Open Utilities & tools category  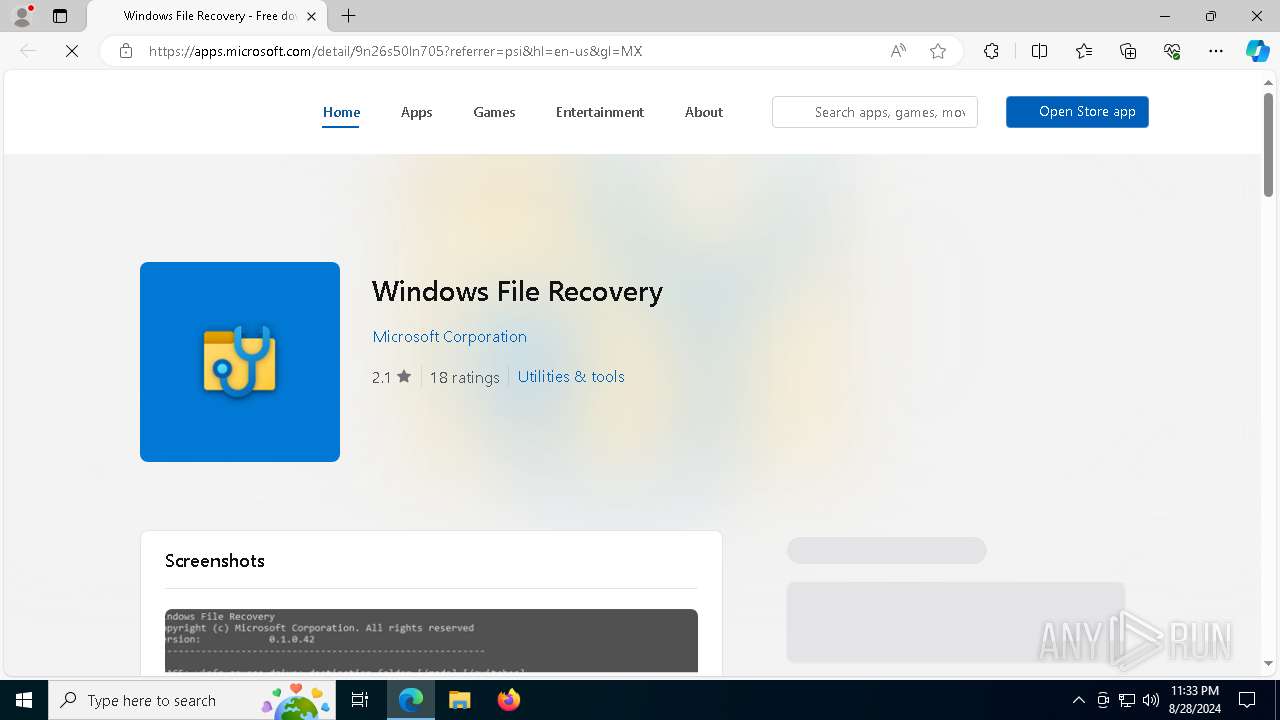[x=571, y=377]
